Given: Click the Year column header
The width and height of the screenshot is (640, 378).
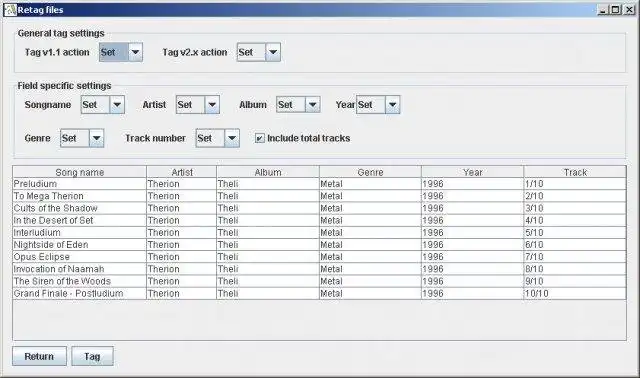Looking at the screenshot, I should coord(473,172).
